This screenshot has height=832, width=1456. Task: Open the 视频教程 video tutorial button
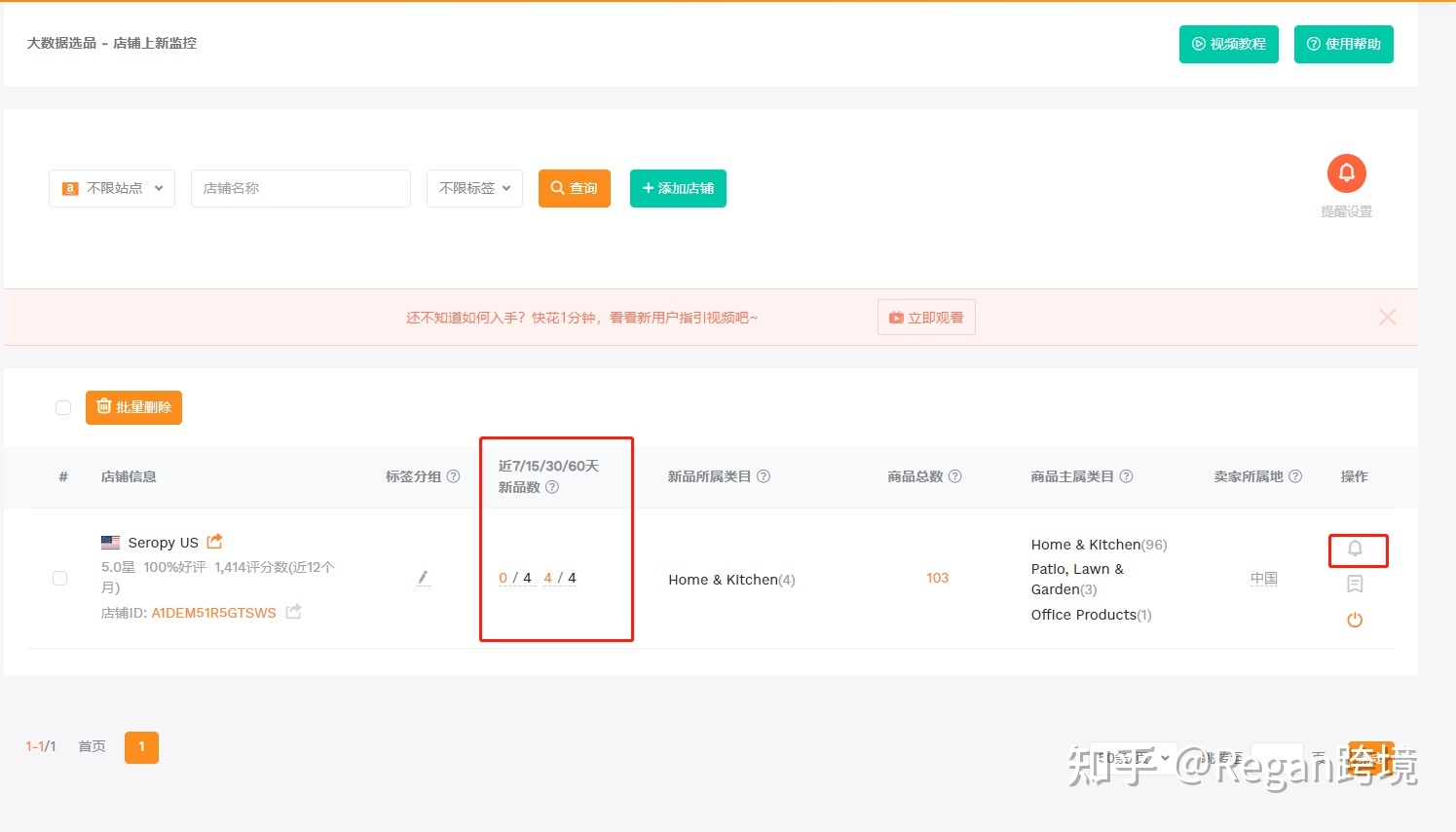click(1228, 44)
